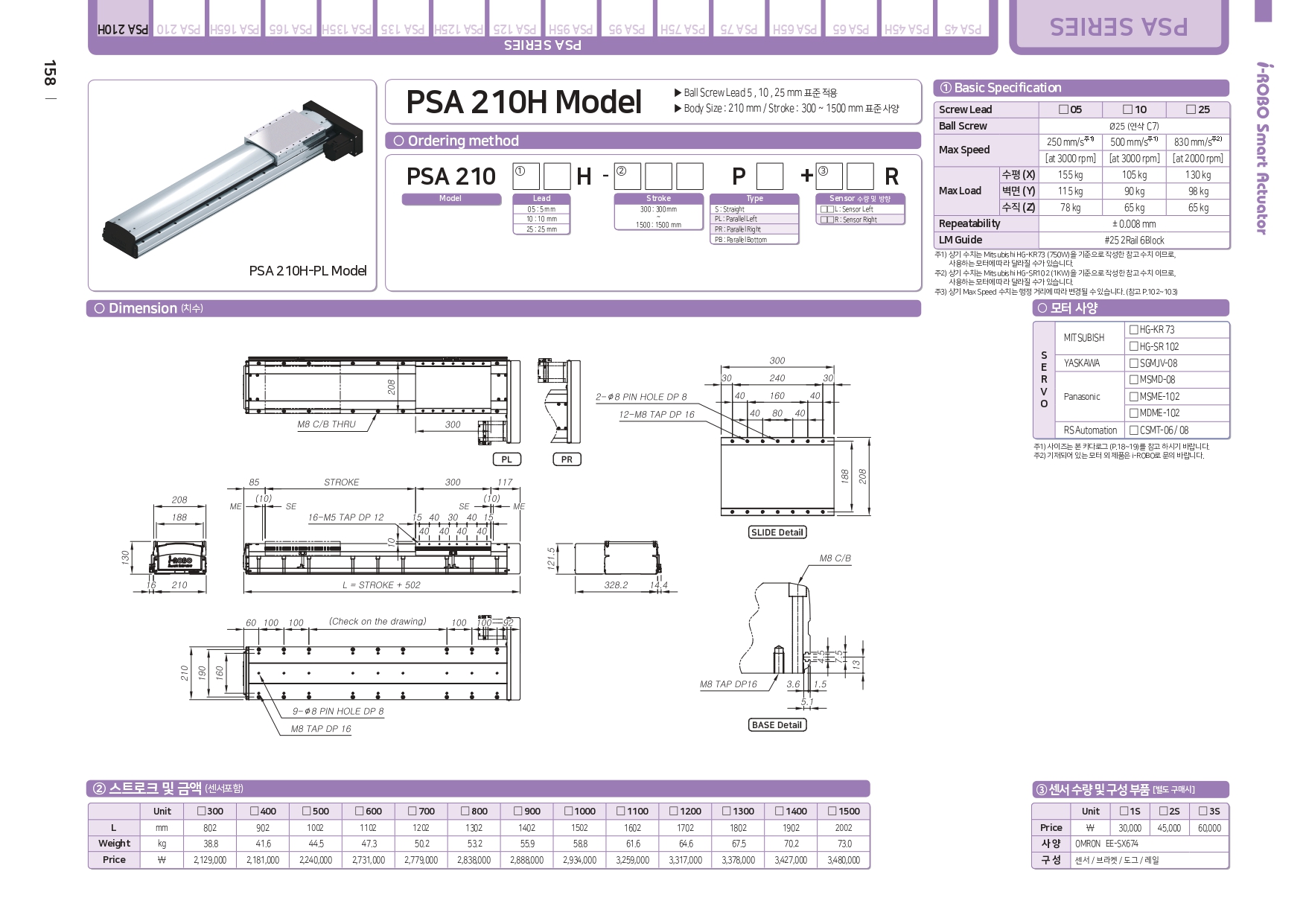The width and height of the screenshot is (1306, 924).
Task: Select the 1200 stroke checkbox
Action: coord(675,811)
